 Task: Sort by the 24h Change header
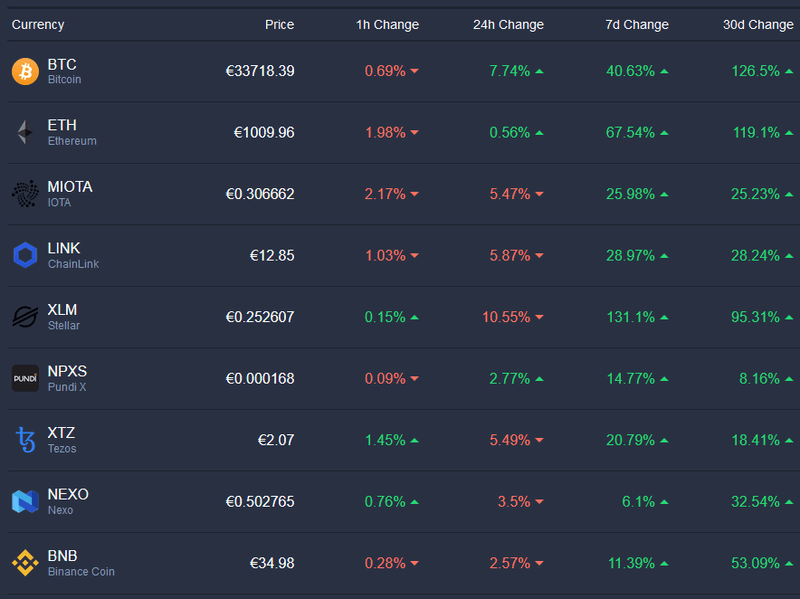pyautogui.click(x=508, y=24)
